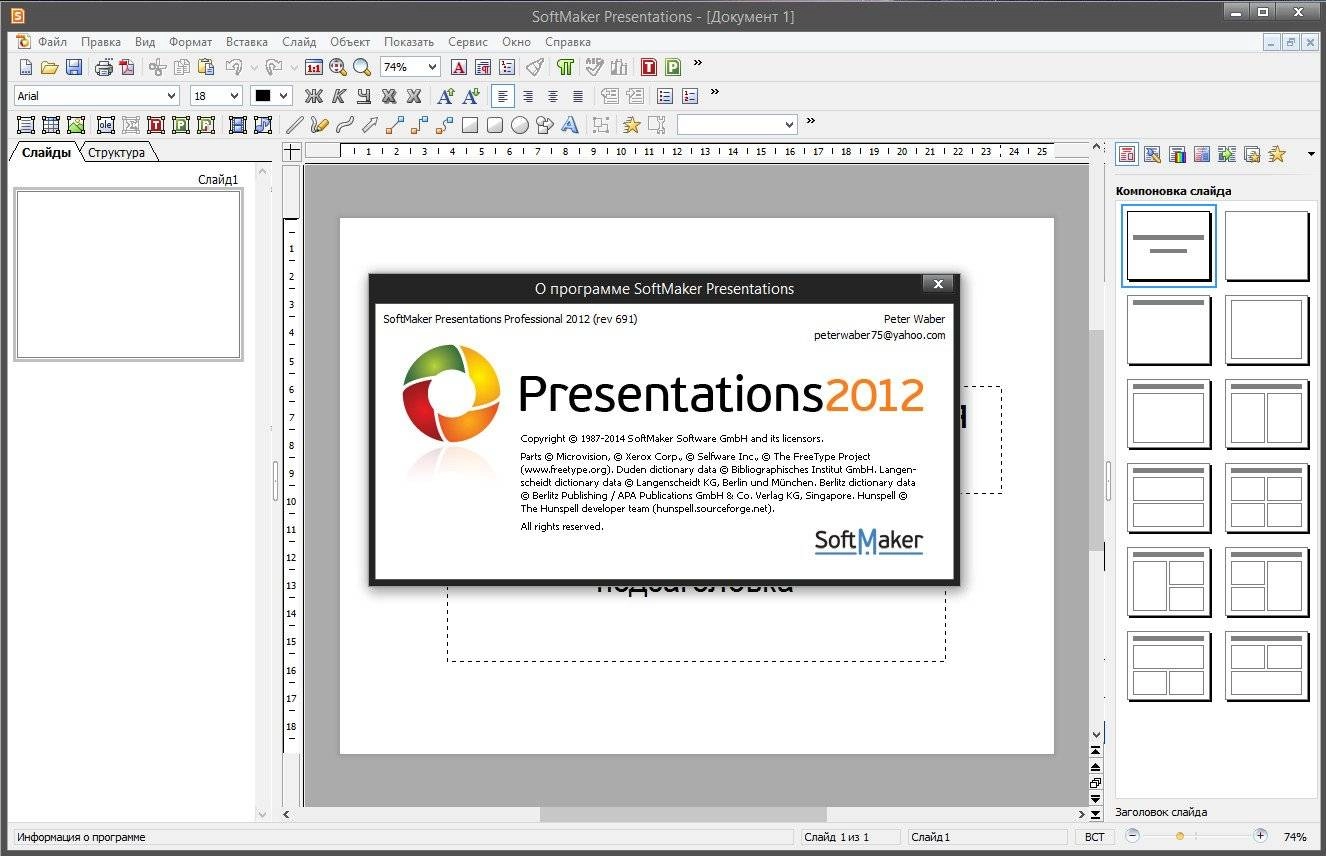This screenshot has width=1326, height=856.
Task: Open the Справка menu
Action: (568, 42)
